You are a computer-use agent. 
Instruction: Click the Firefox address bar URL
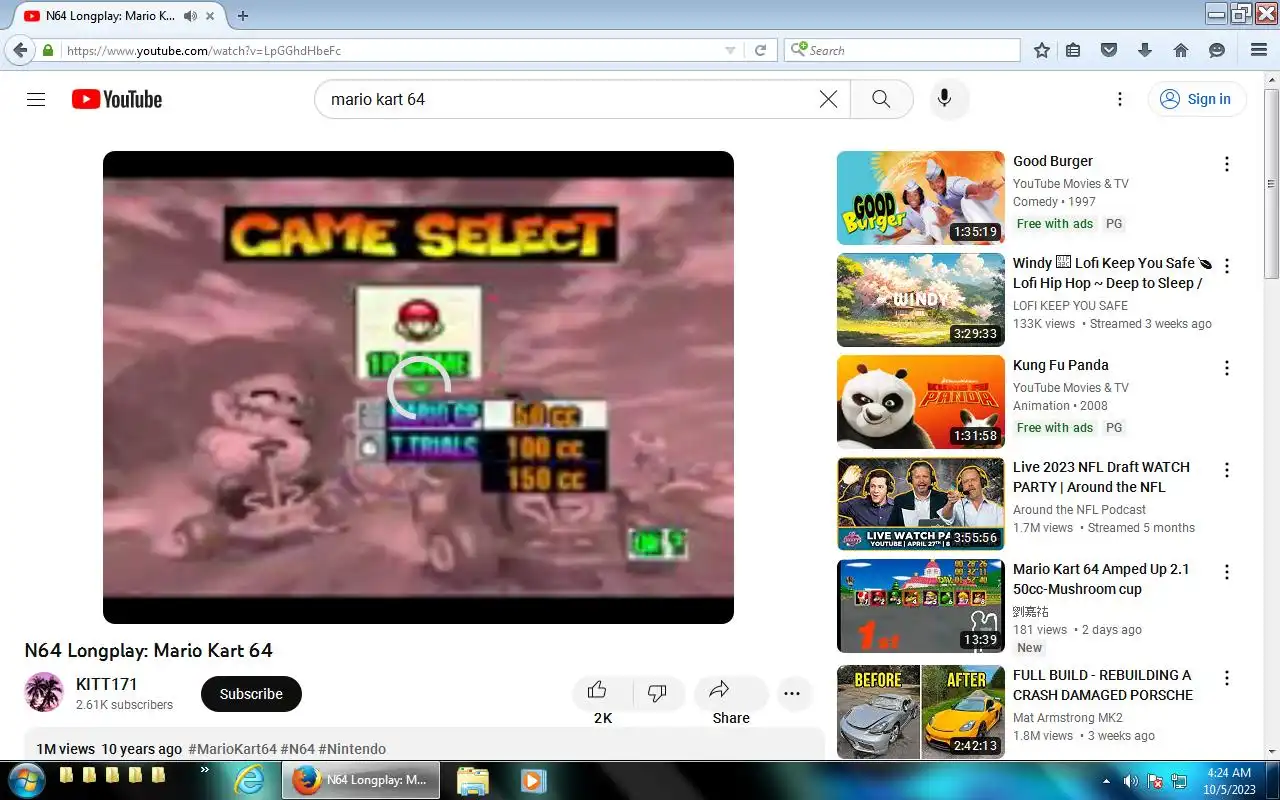pyautogui.click(x=394, y=50)
